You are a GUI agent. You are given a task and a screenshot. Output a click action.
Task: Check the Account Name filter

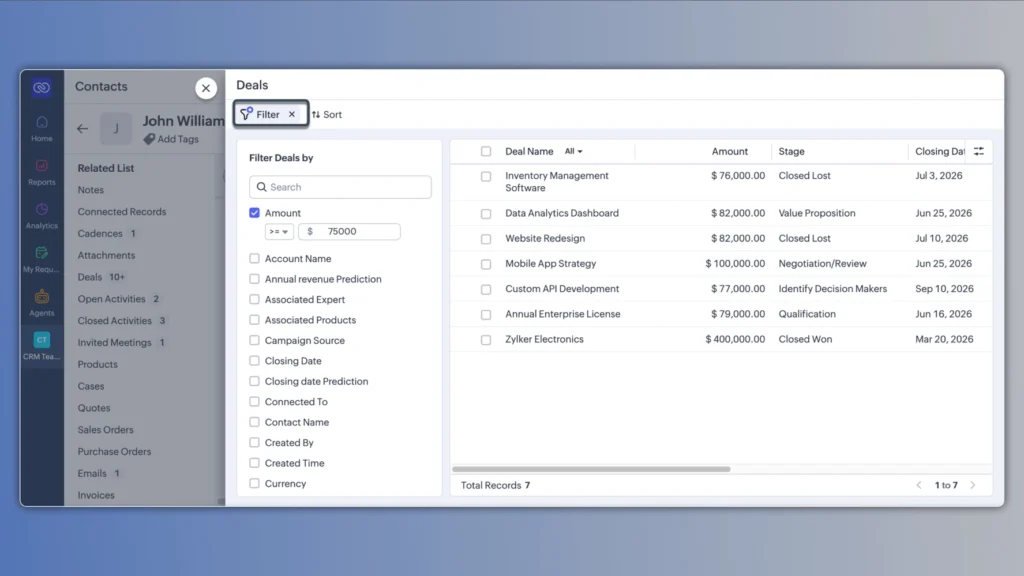click(x=255, y=259)
